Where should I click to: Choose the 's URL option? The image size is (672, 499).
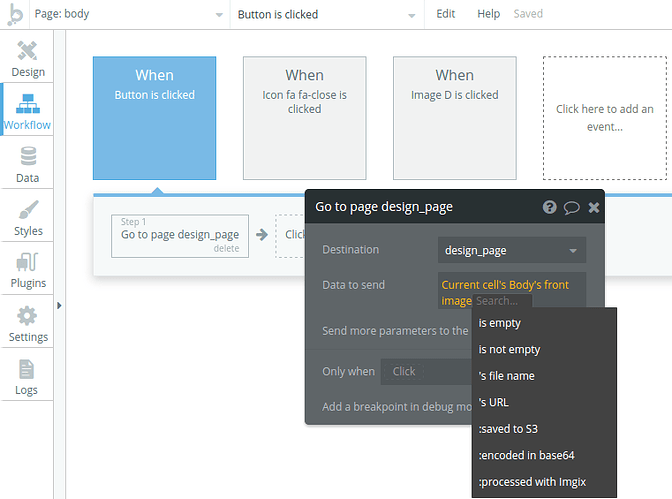point(544,403)
